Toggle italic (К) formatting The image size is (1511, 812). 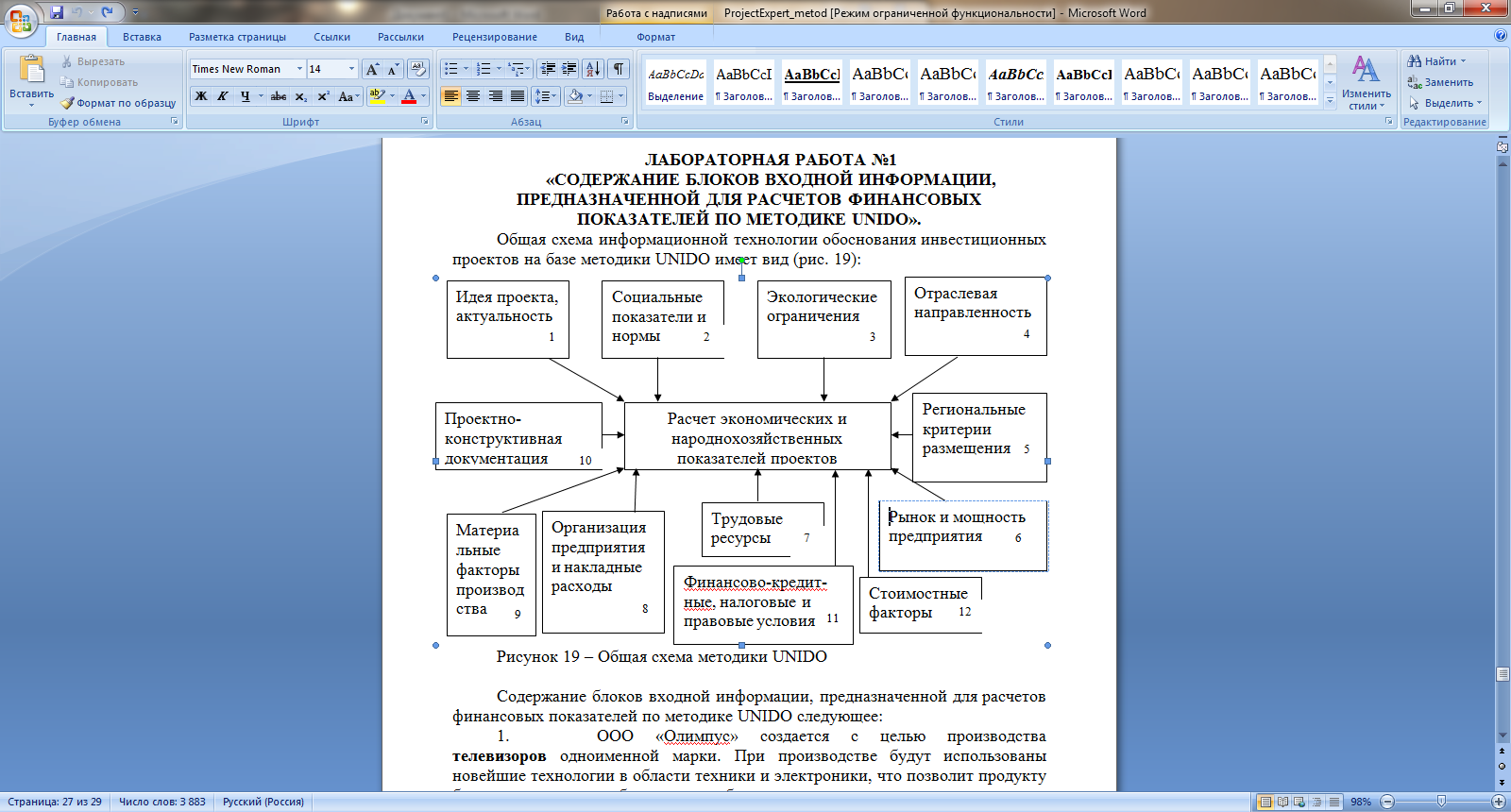point(223,96)
